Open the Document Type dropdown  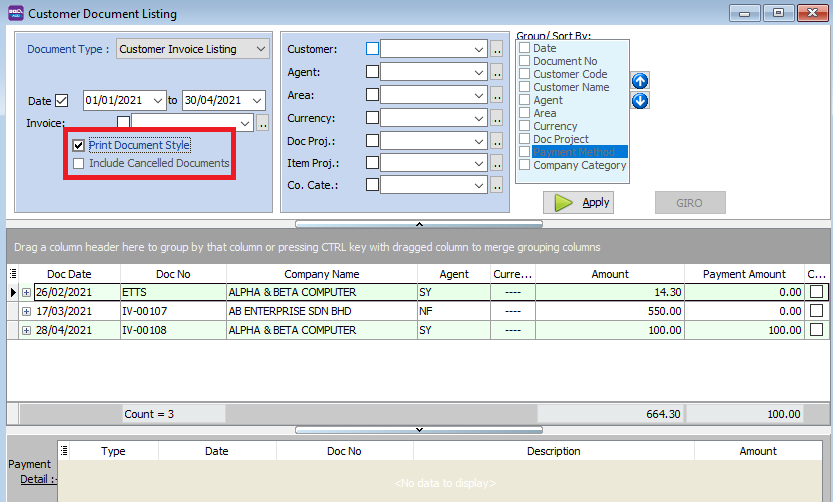(x=260, y=49)
